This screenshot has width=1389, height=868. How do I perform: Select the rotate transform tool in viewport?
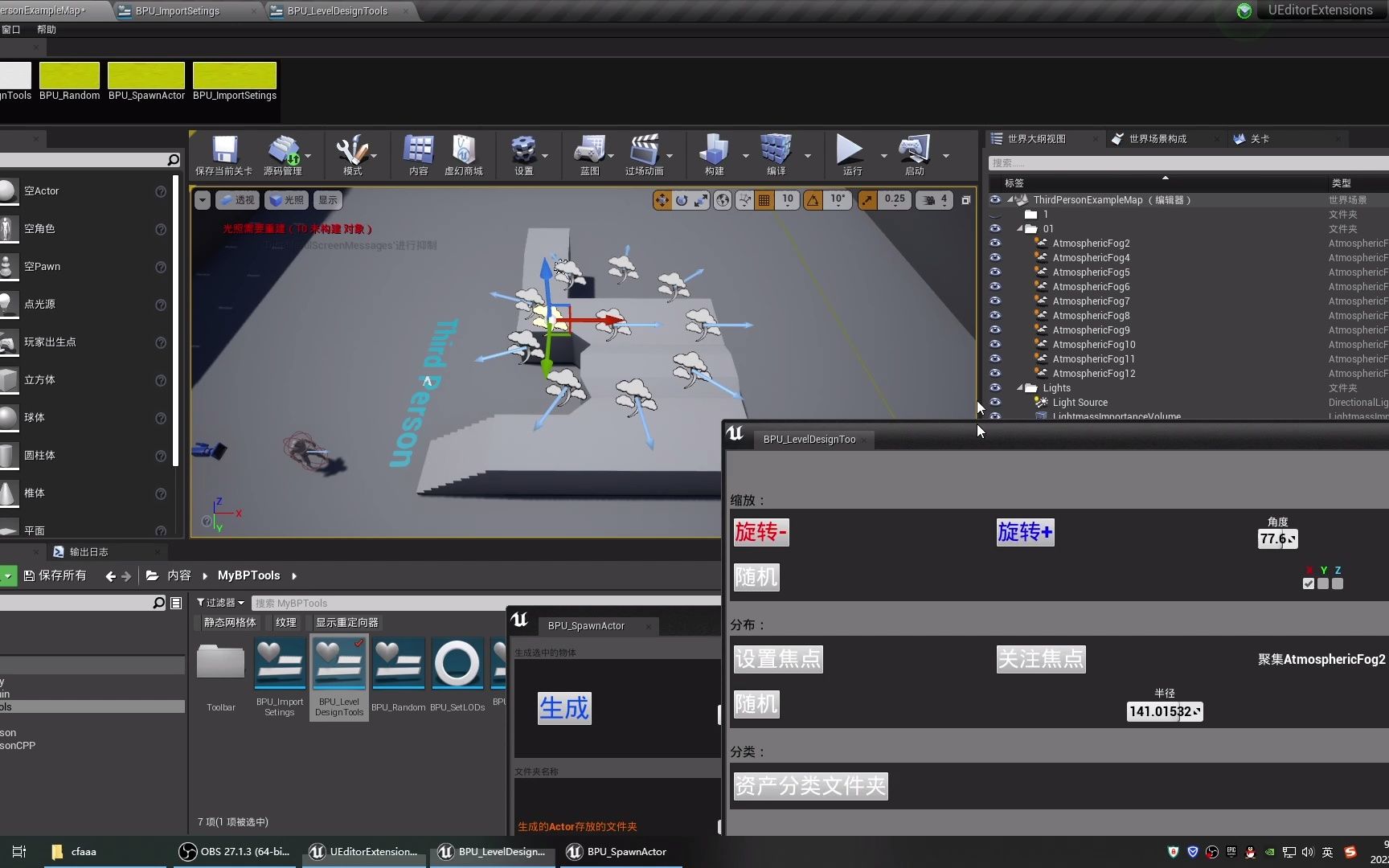point(682,199)
